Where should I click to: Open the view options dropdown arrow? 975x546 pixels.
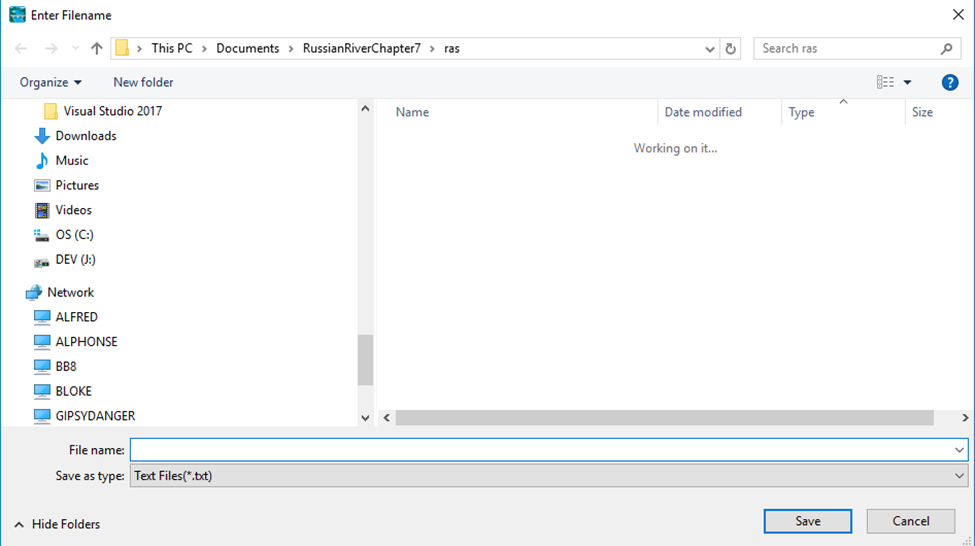908,82
